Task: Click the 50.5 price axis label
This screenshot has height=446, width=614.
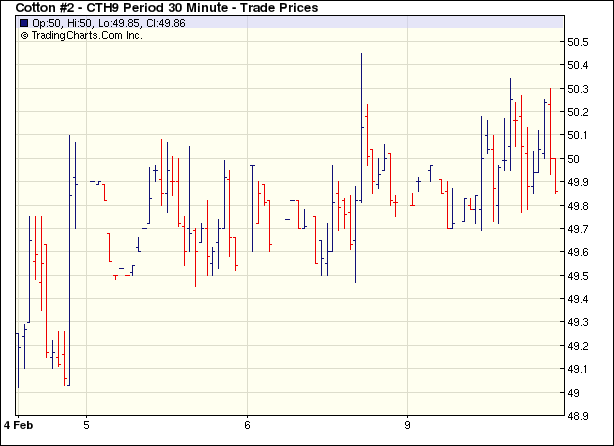Action: 578,42
